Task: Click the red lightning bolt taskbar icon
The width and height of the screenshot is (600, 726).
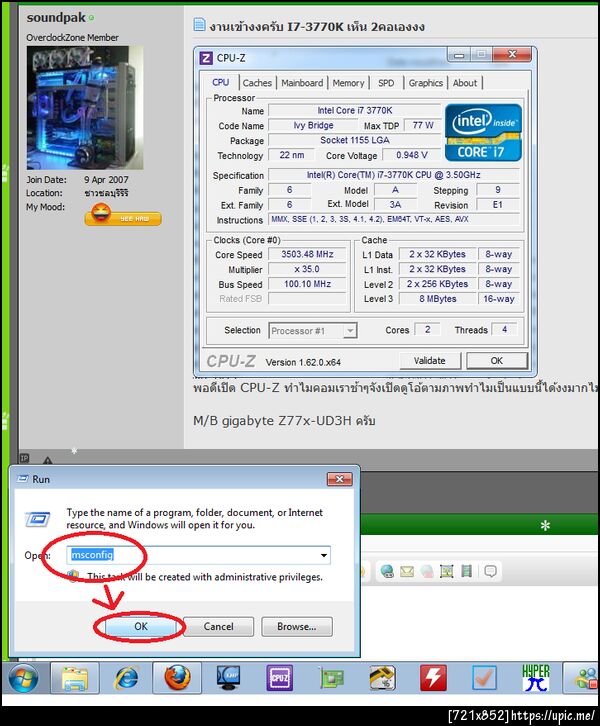Action: [433, 678]
